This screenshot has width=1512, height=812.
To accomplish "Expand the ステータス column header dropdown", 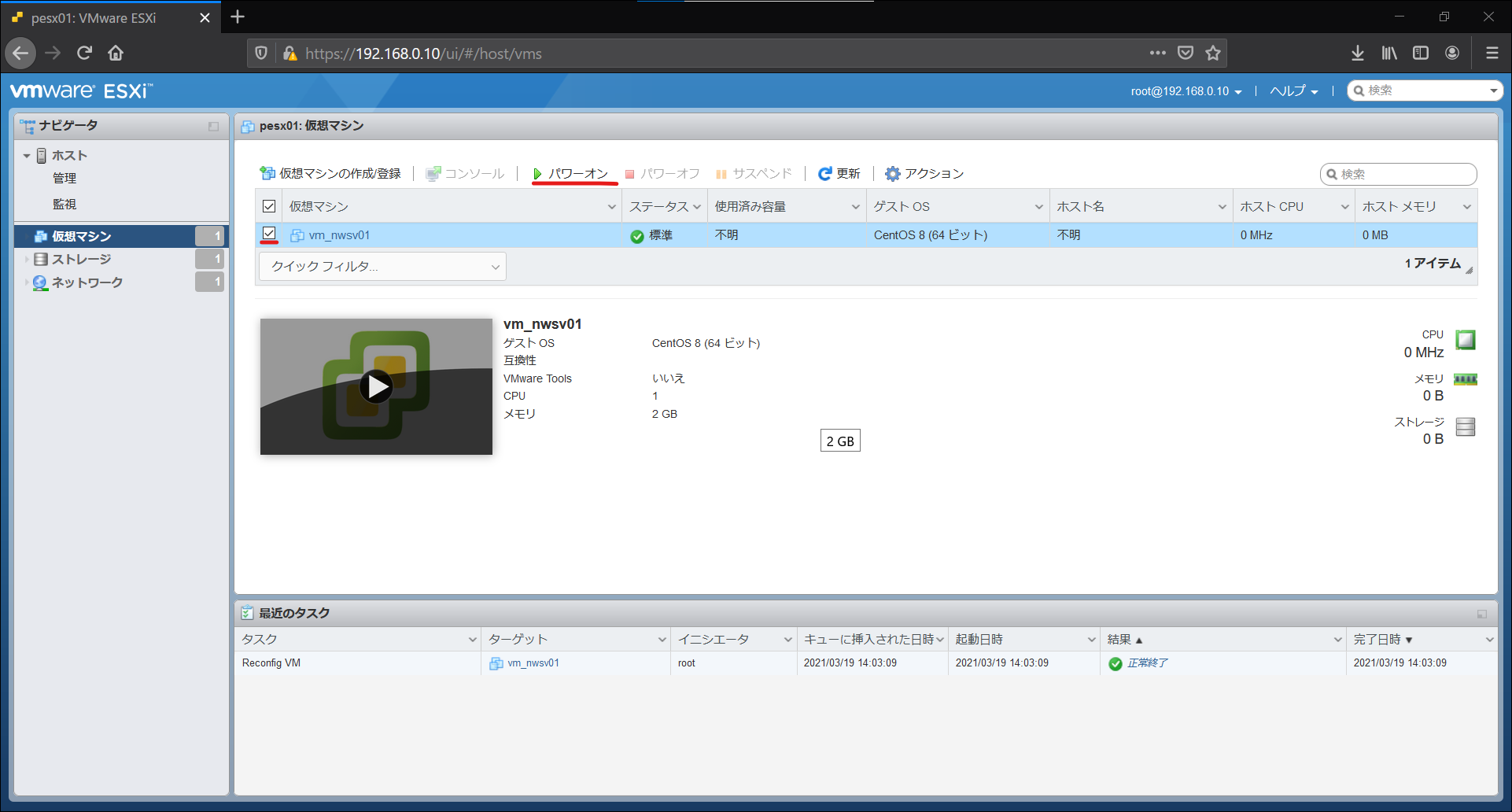I will pos(697,207).
